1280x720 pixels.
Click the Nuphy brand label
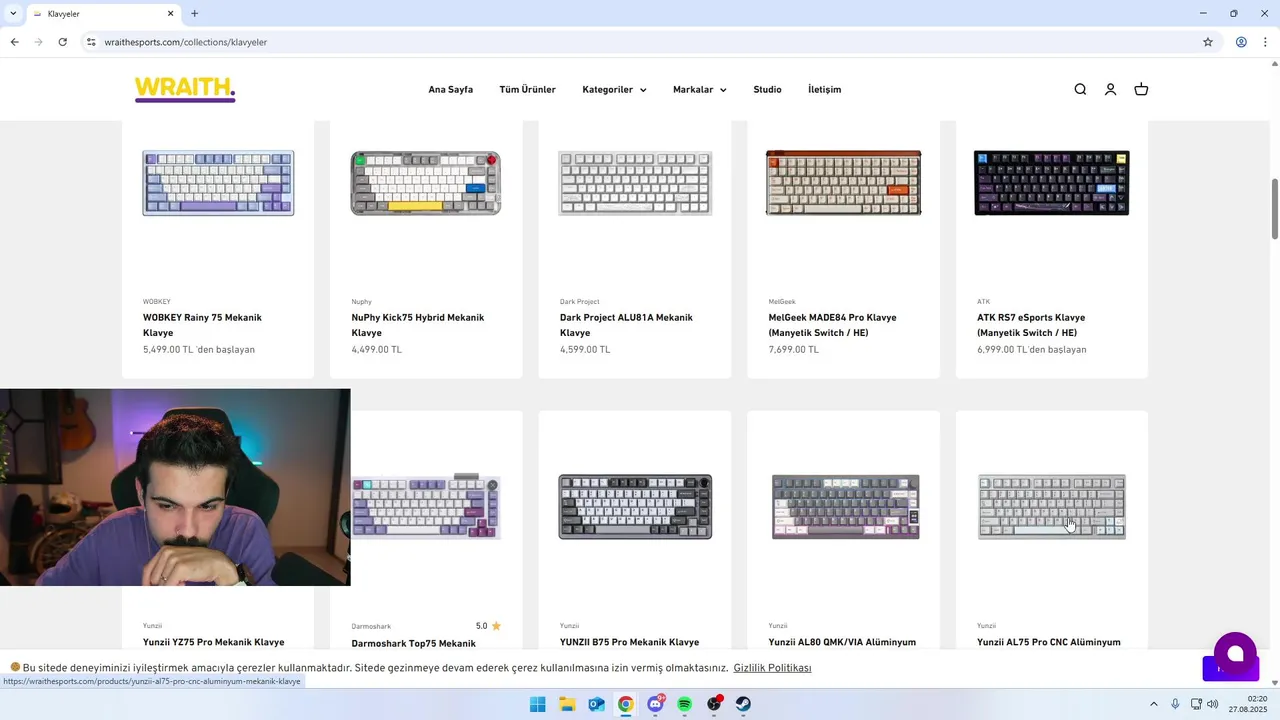point(361,301)
